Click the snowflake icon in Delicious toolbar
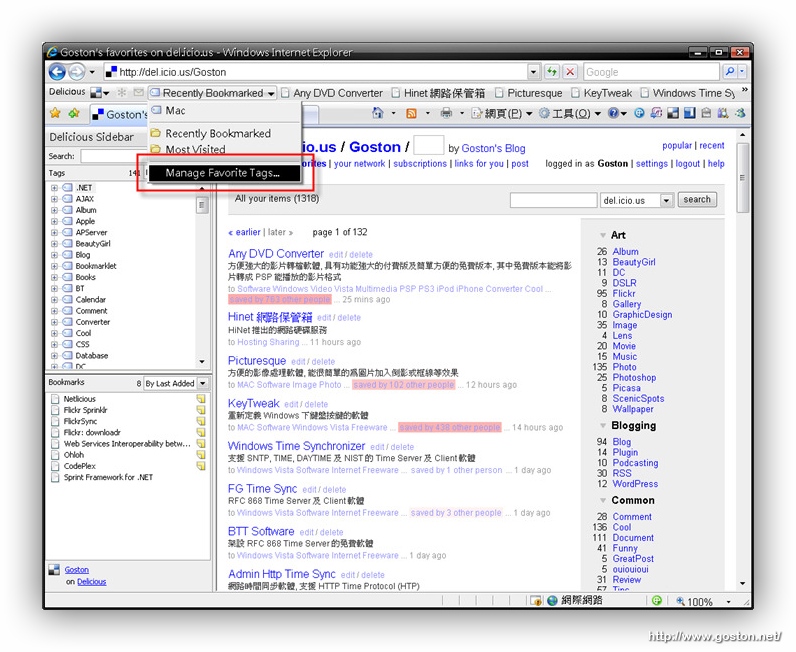 [122, 92]
